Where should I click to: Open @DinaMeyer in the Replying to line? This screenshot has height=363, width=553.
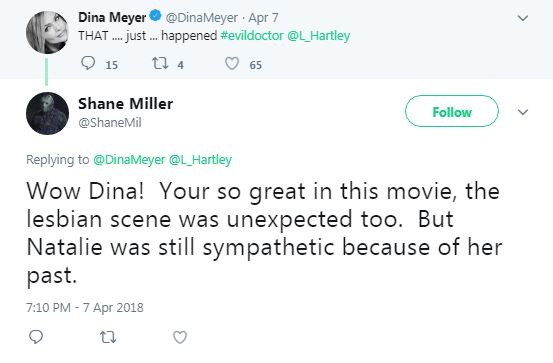tap(129, 160)
